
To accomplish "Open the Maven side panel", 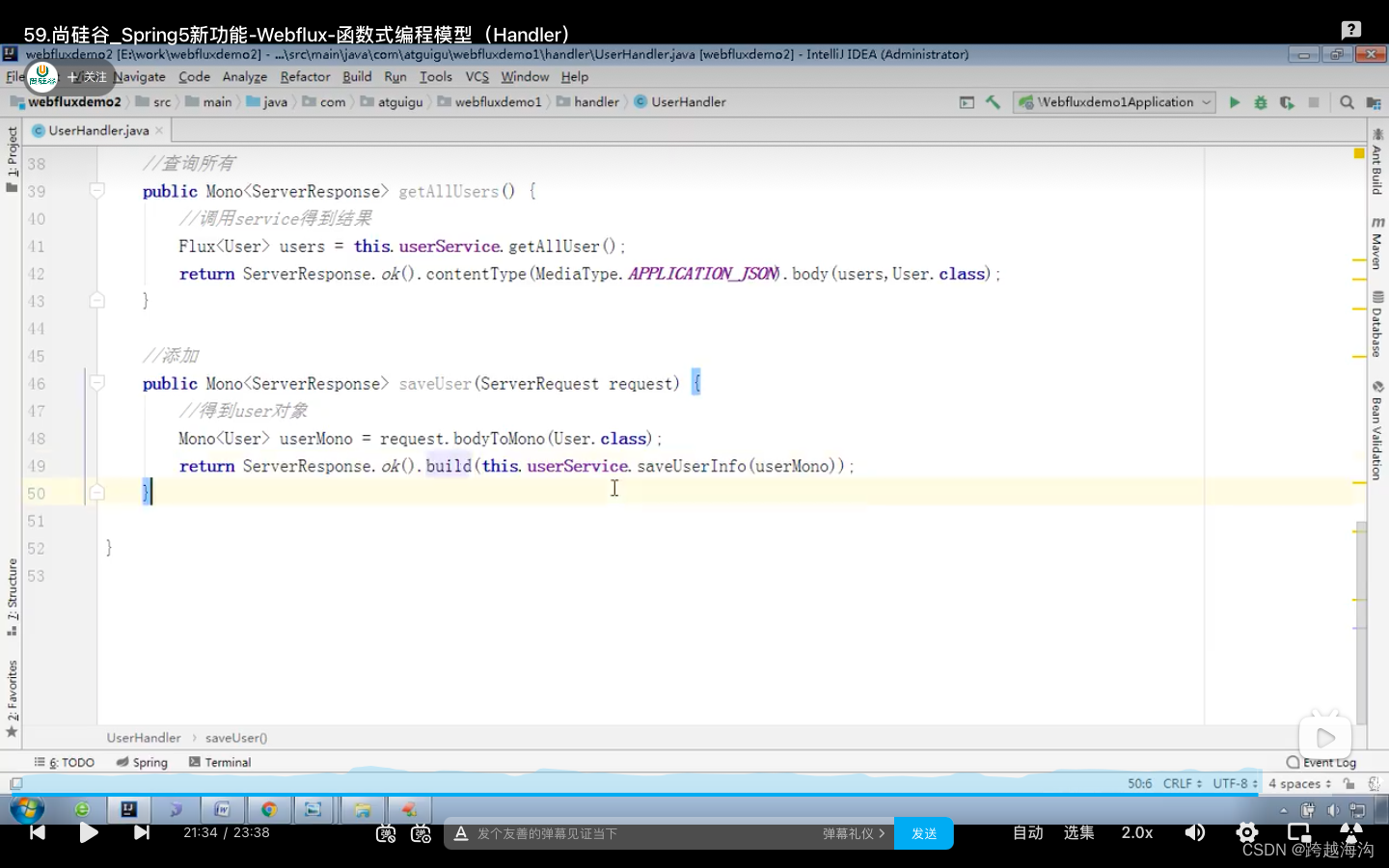I will pyautogui.click(x=1377, y=243).
